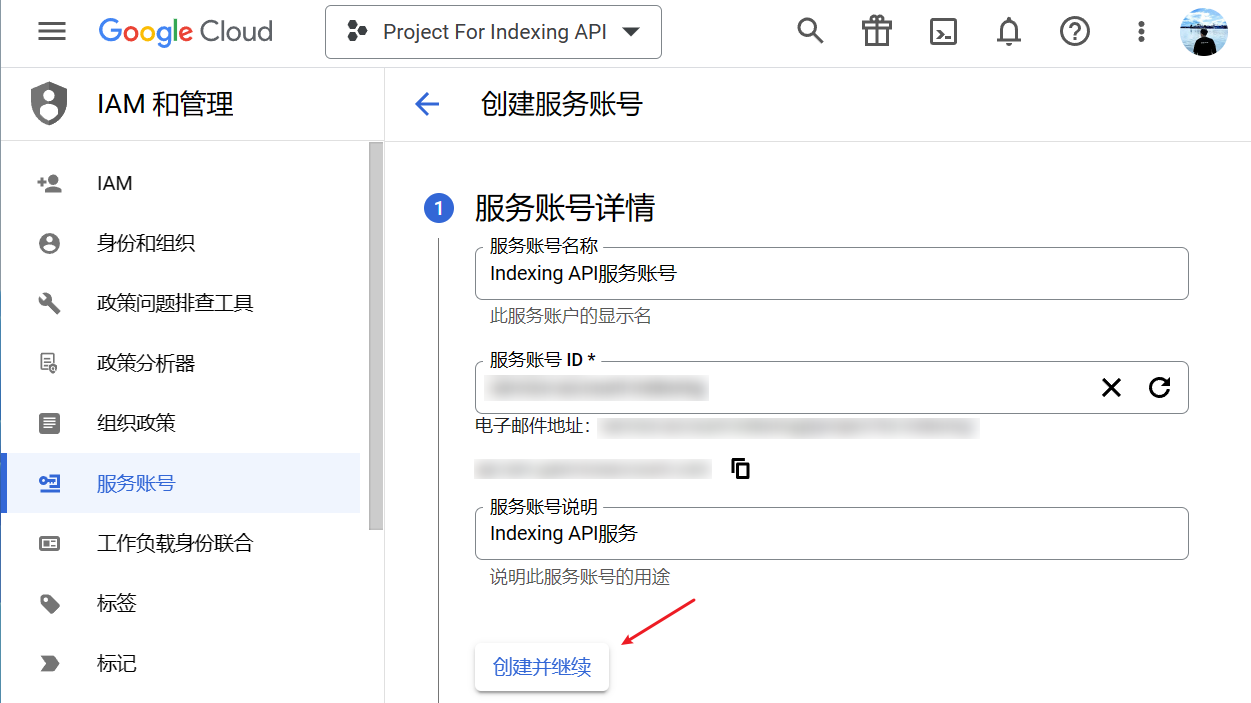The image size is (1251, 703).
Task: Open the help question mark icon
Action: (1074, 32)
